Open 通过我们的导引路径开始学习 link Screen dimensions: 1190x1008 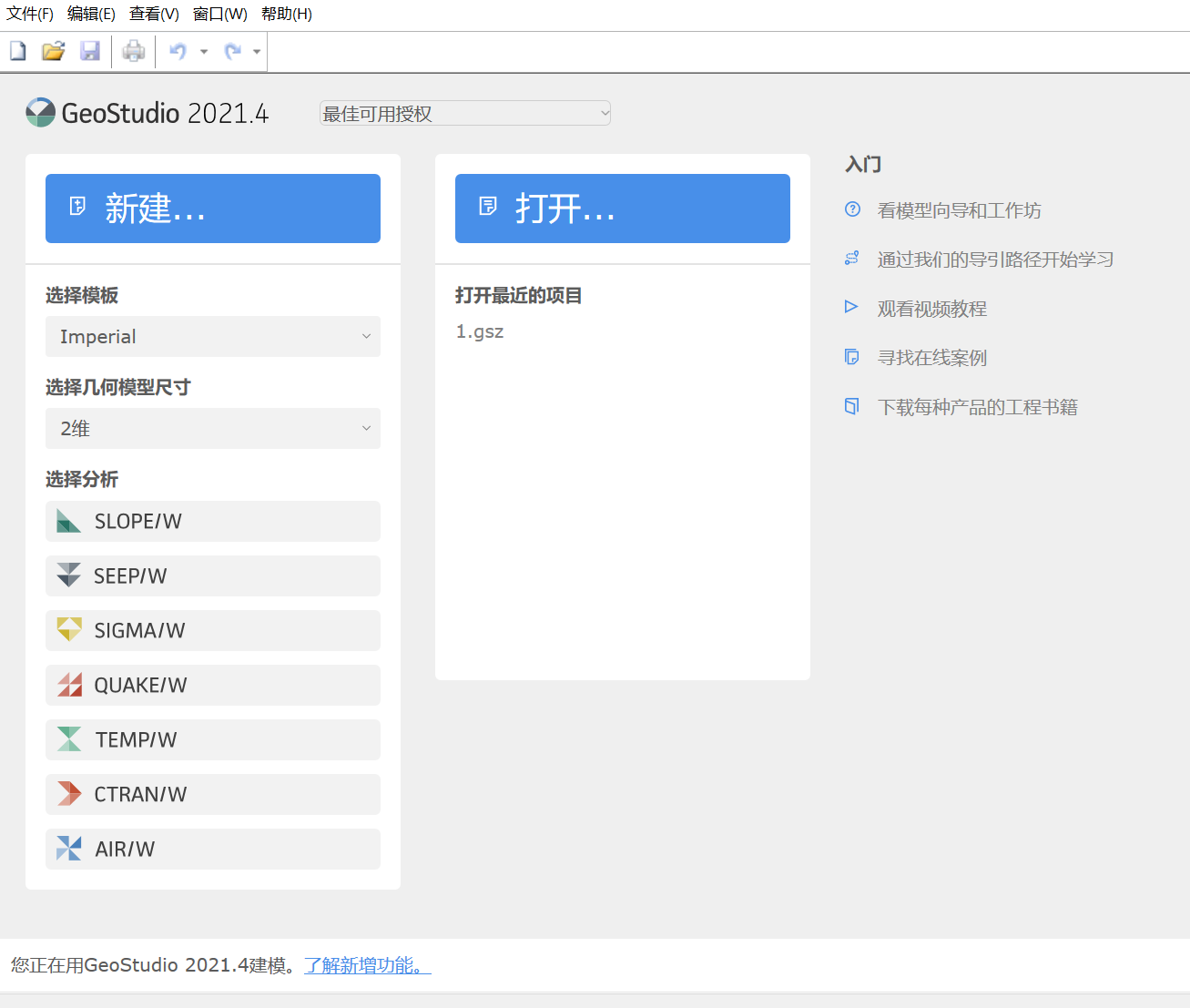(996, 260)
